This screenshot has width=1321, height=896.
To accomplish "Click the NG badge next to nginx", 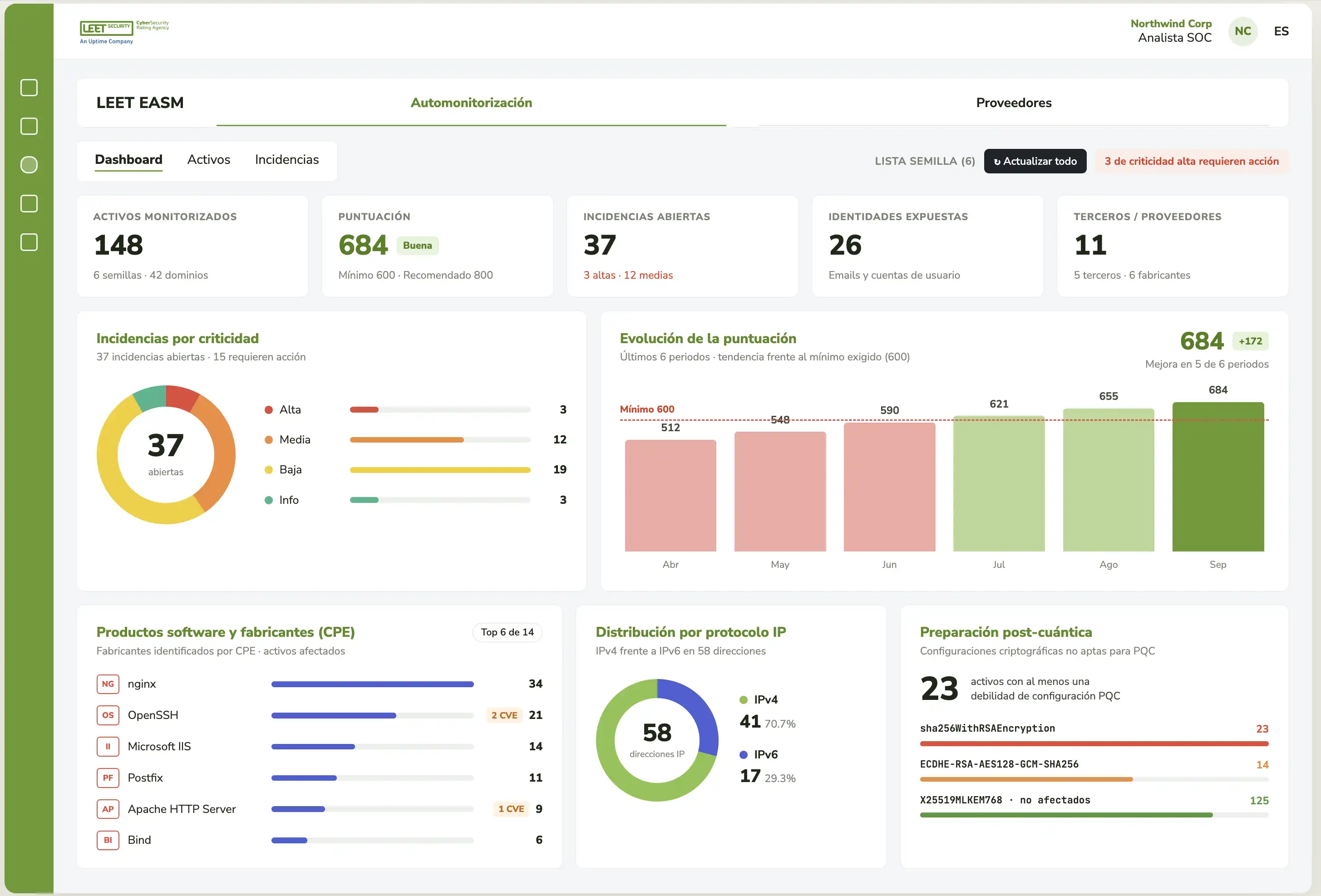I will pyautogui.click(x=108, y=684).
